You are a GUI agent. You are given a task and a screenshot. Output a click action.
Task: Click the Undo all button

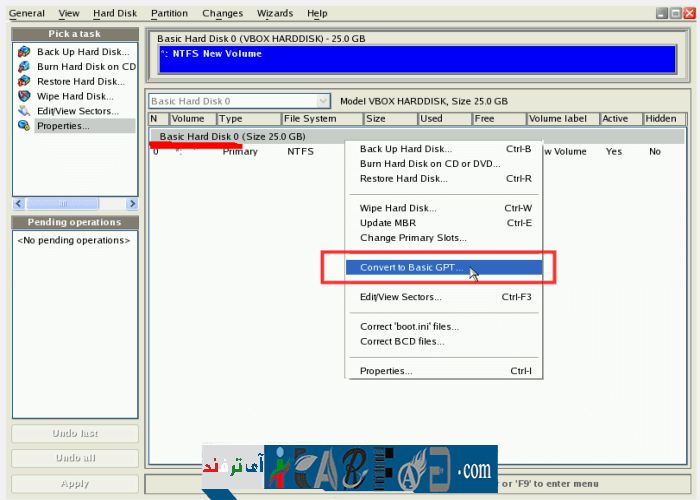[75, 458]
